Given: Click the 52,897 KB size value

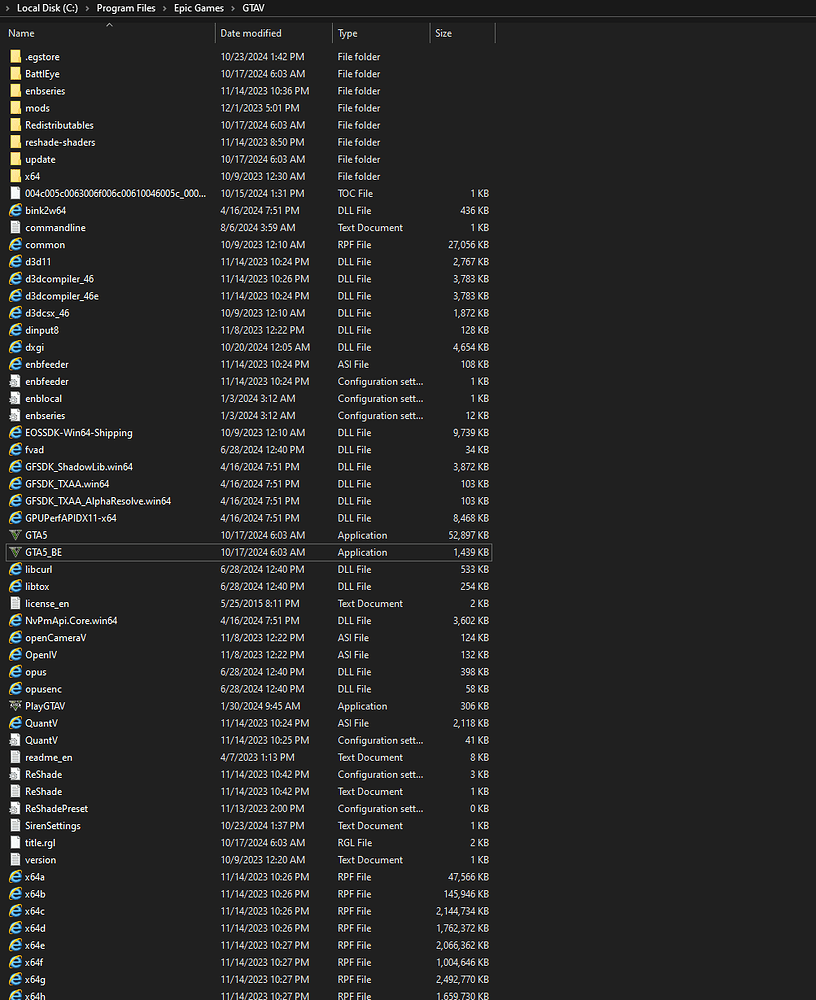Looking at the screenshot, I should pyautogui.click(x=468, y=535).
